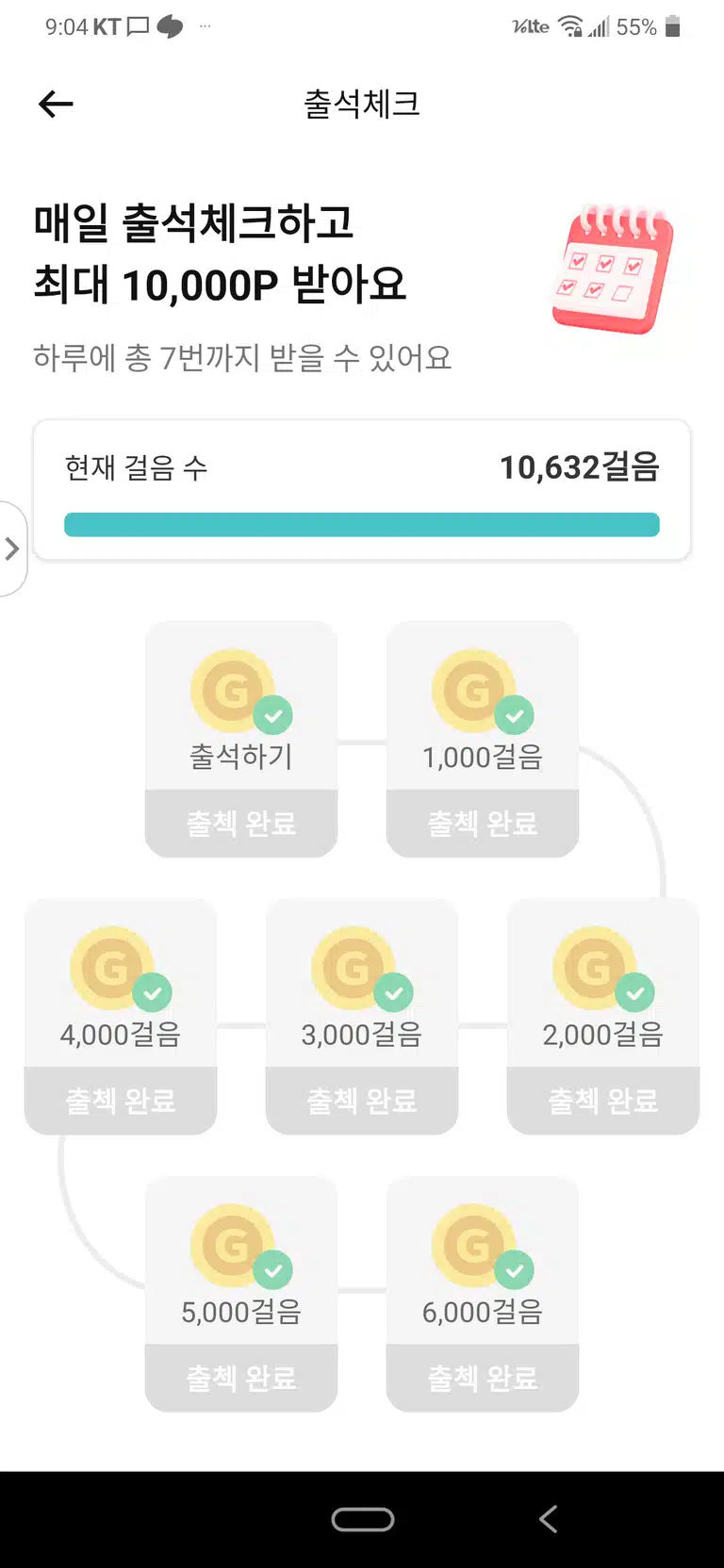The width and height of the screenshot is (724, 1568).
Task: Tap the gold coin on 1,000걸음 card
Action: click(x=473, y=691)
